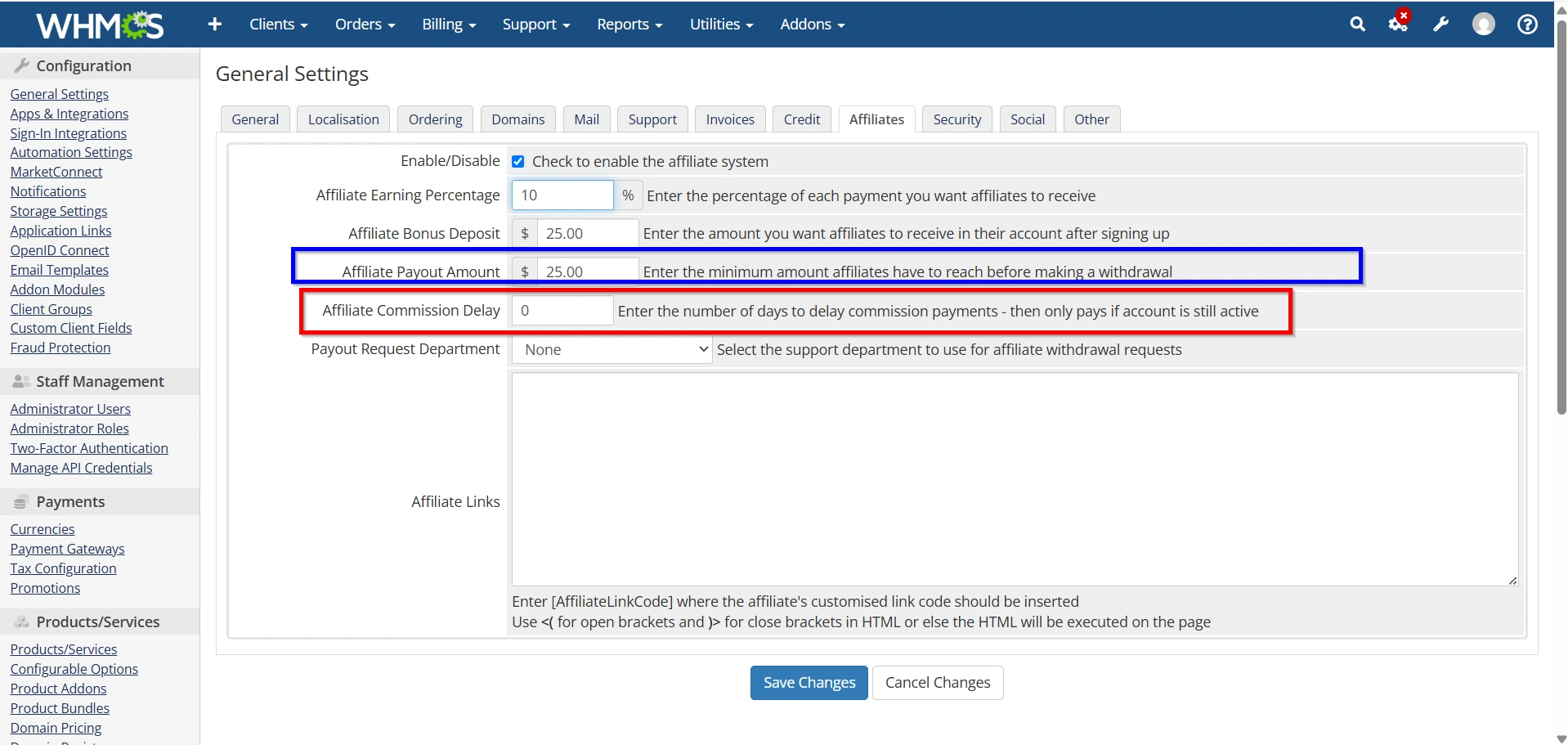This screenshot has width=1568, height=745.
Task: Open Two-Factor Authentication link
Action: (89, 448)
